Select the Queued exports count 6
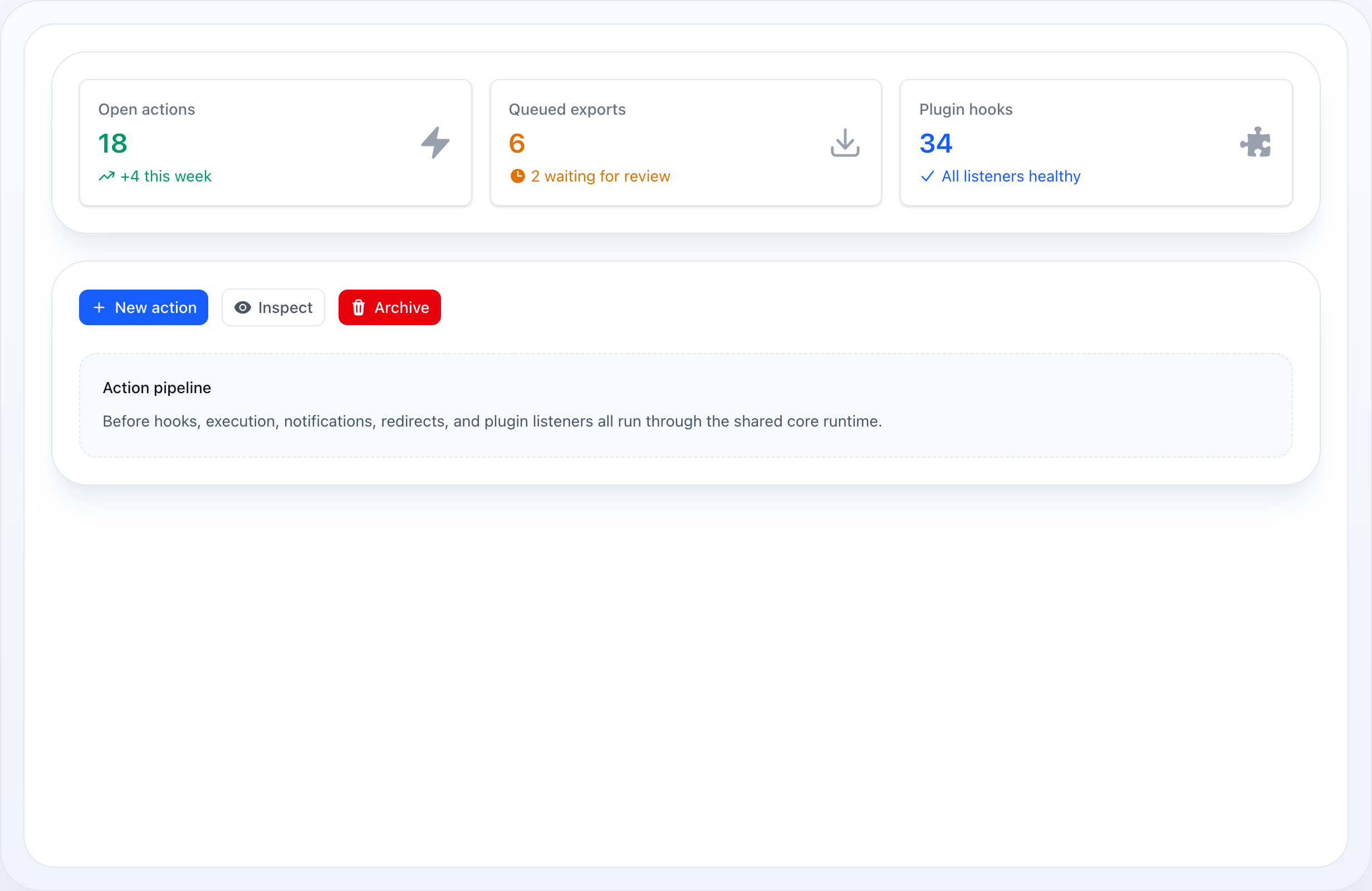Screen dimensions: 1372x891 (x=517, y=143)
